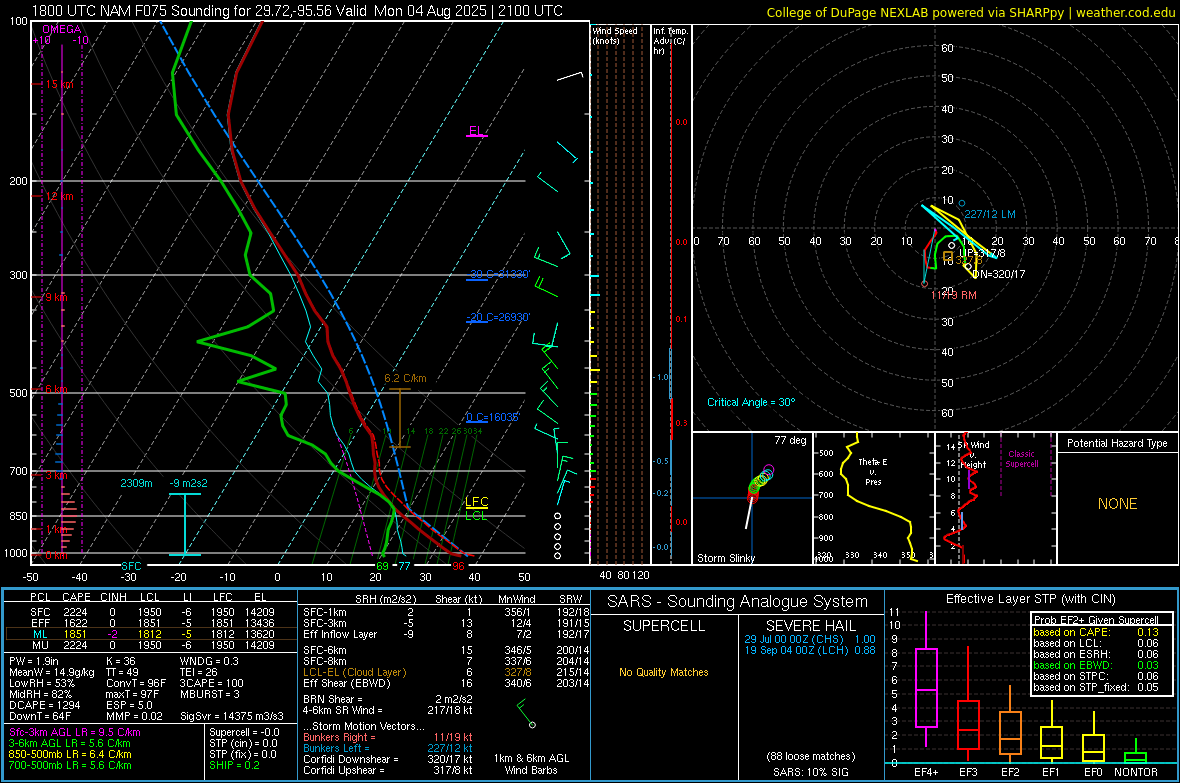
Task: Click the 'Classic Supercell' label
Action: pos(1021,459)
